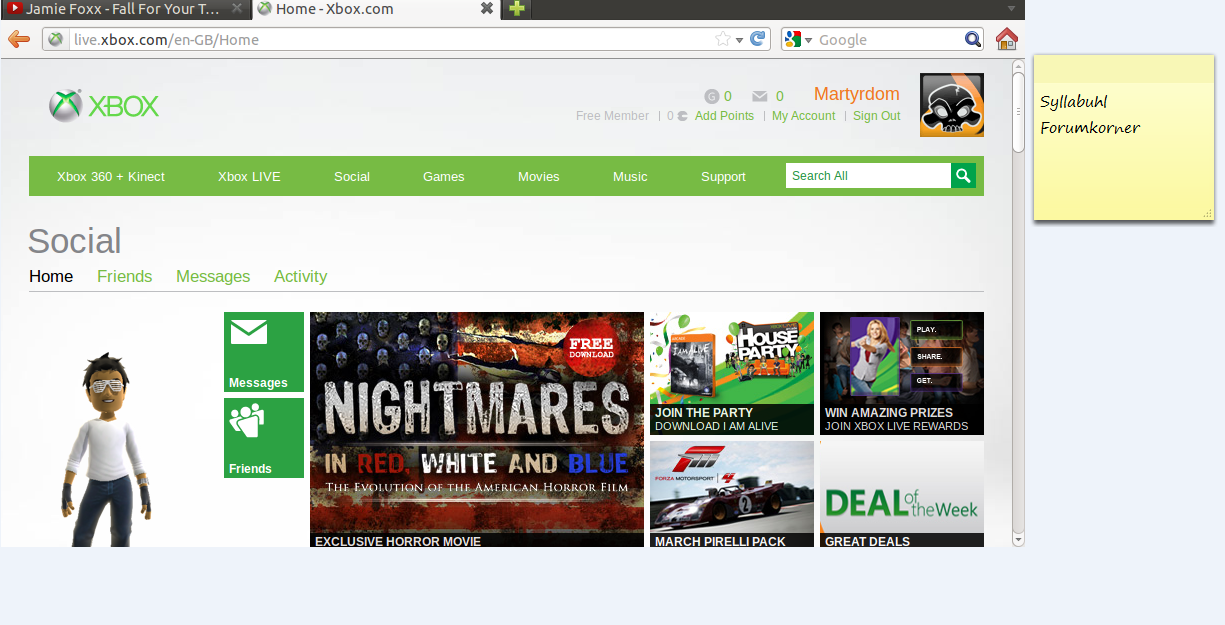Open the list all tabs dropdown
Screen dimensions: 1225x625
pos(1011,9)
